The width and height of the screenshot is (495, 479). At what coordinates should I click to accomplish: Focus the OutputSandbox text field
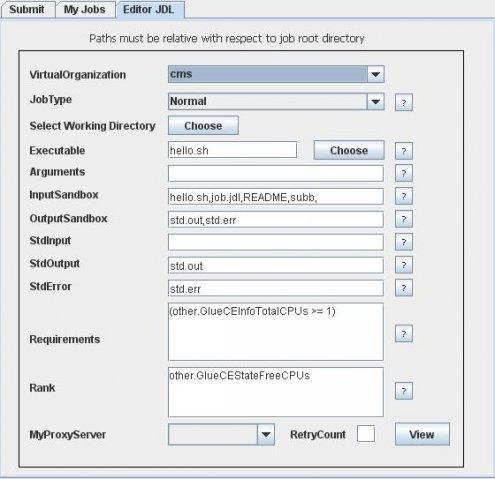click(276, 219)
